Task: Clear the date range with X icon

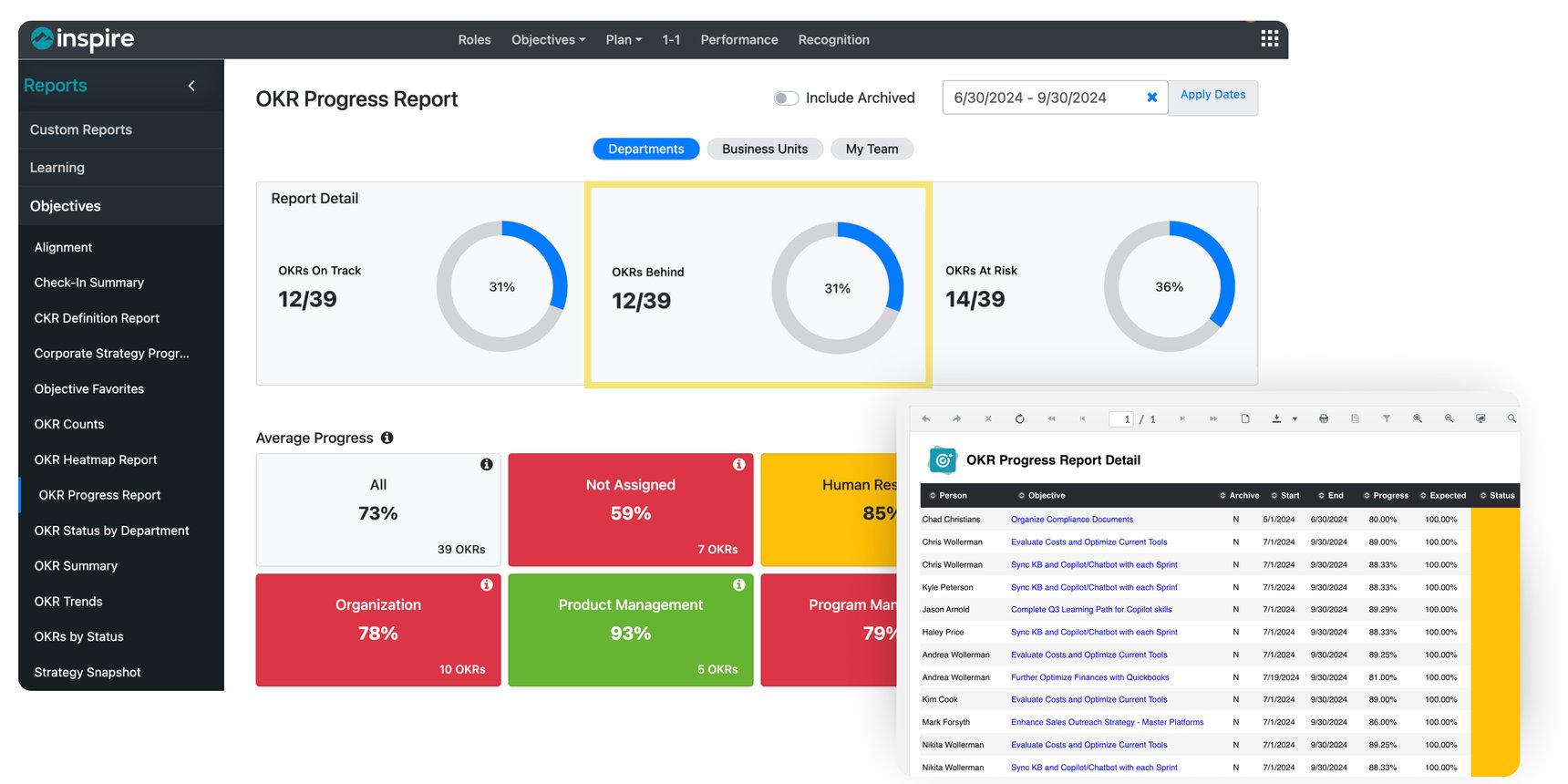Action: tap(1151, 98)
